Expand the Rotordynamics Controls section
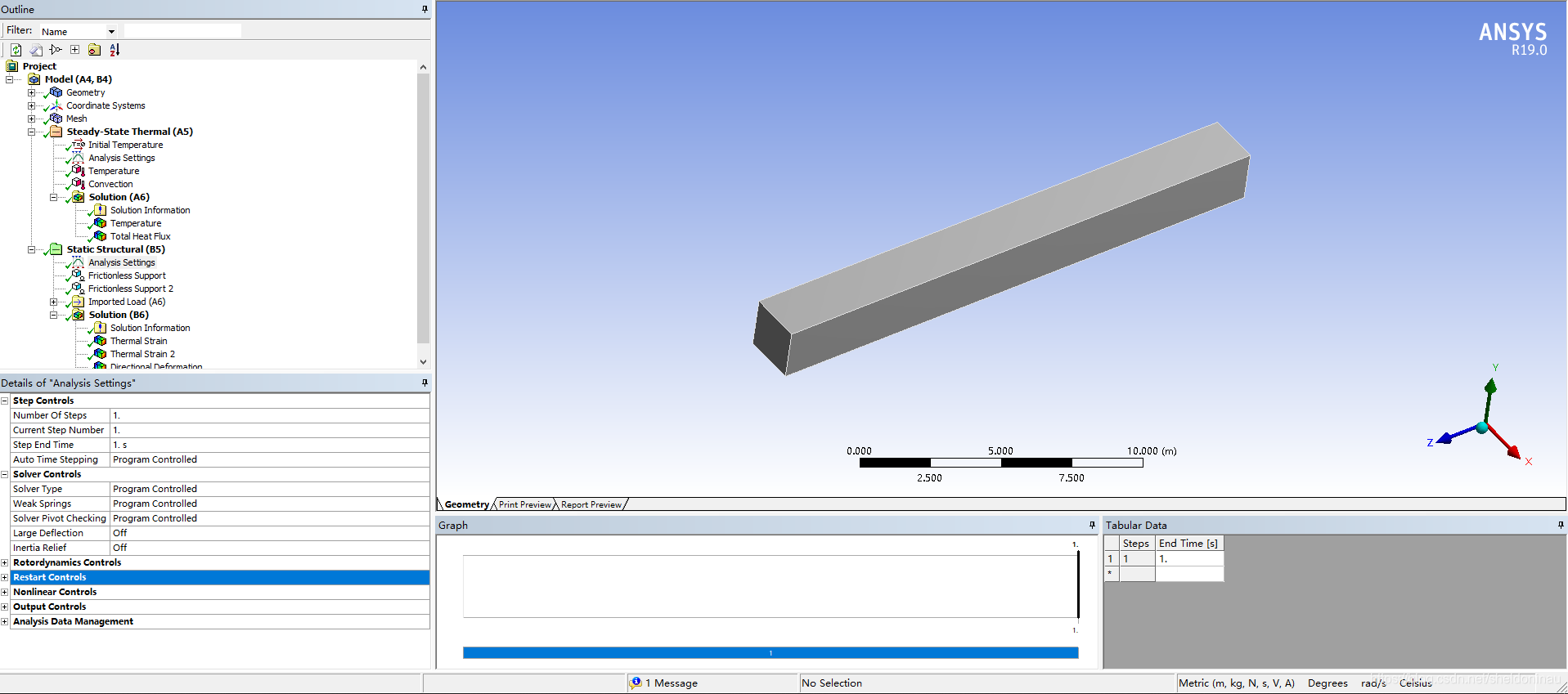Viewport: 1568px width, 694px height. pyautogui.click(x=5, y=562)
